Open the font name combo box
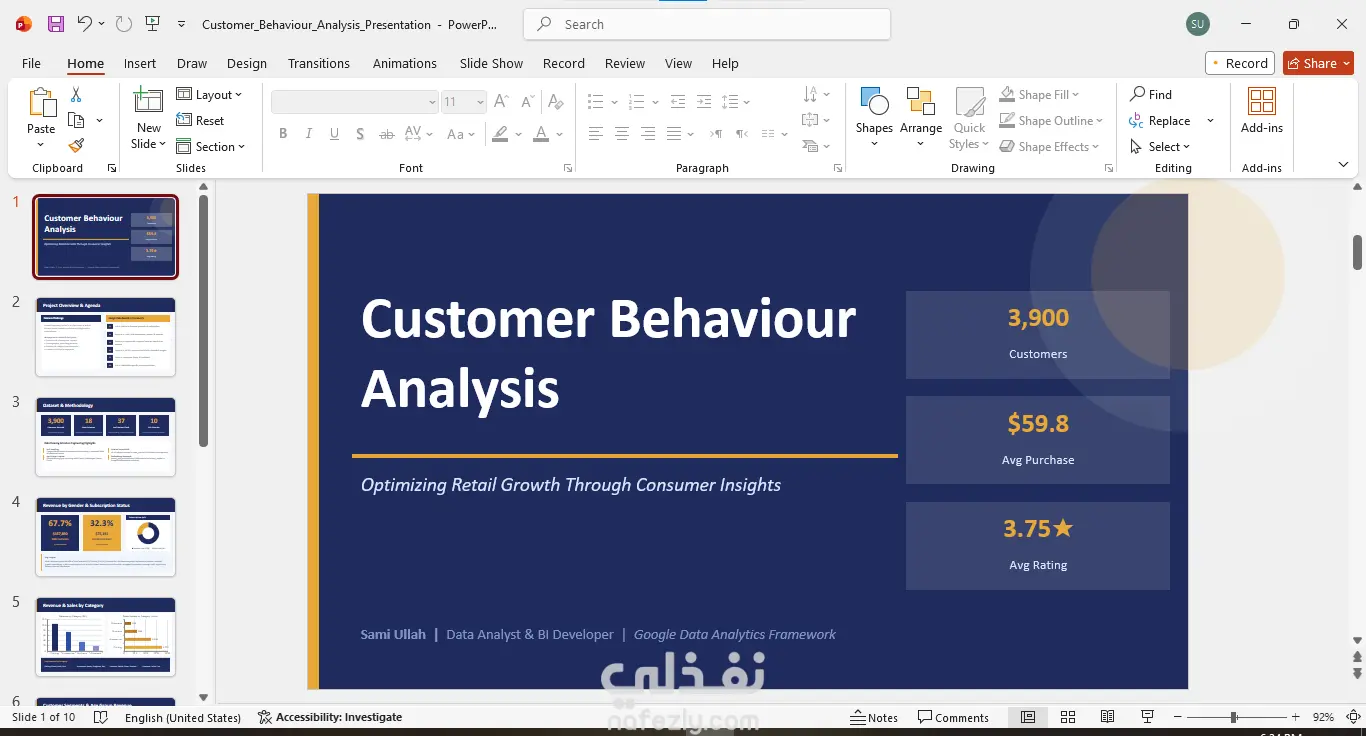Image resolution: width=1366 pixels, height=736 pixels. (355, 101)
